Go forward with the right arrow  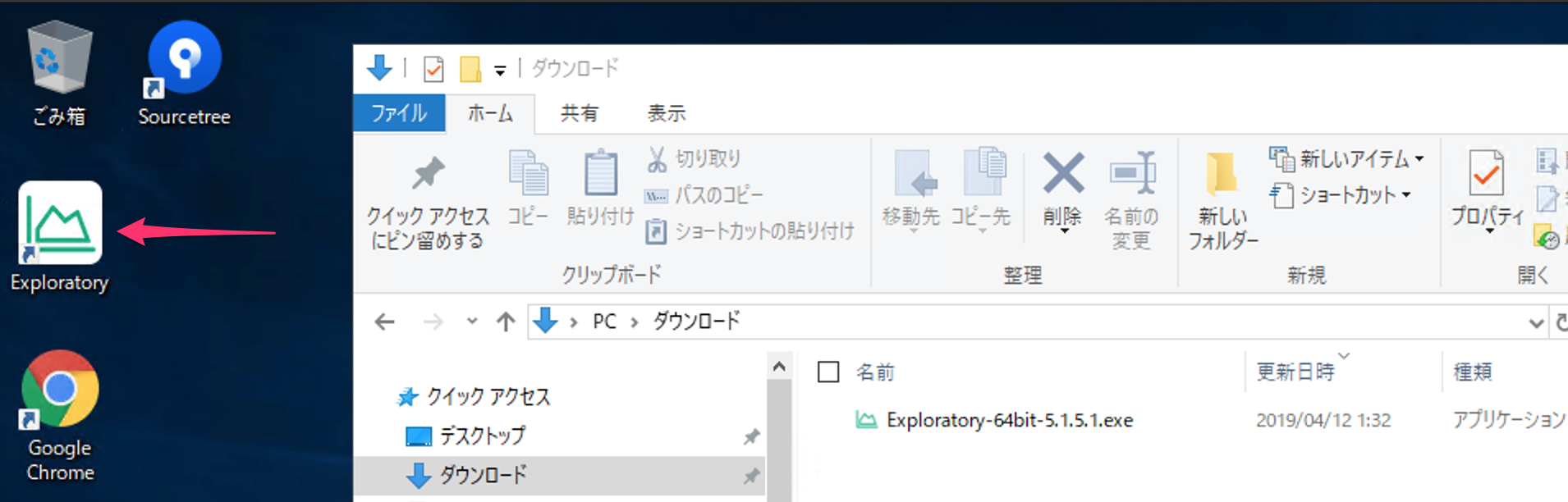coord(433,322)
